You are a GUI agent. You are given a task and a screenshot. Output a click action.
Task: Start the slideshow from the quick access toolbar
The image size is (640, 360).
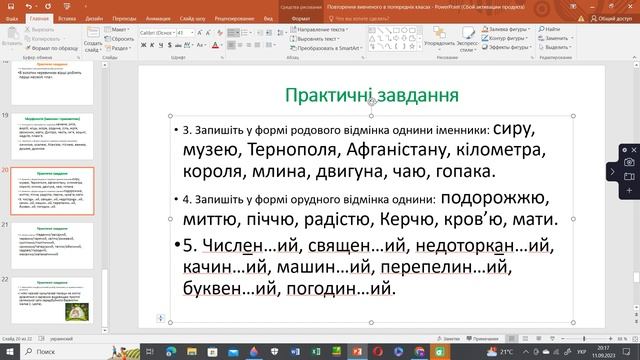(x=67, y=6)
